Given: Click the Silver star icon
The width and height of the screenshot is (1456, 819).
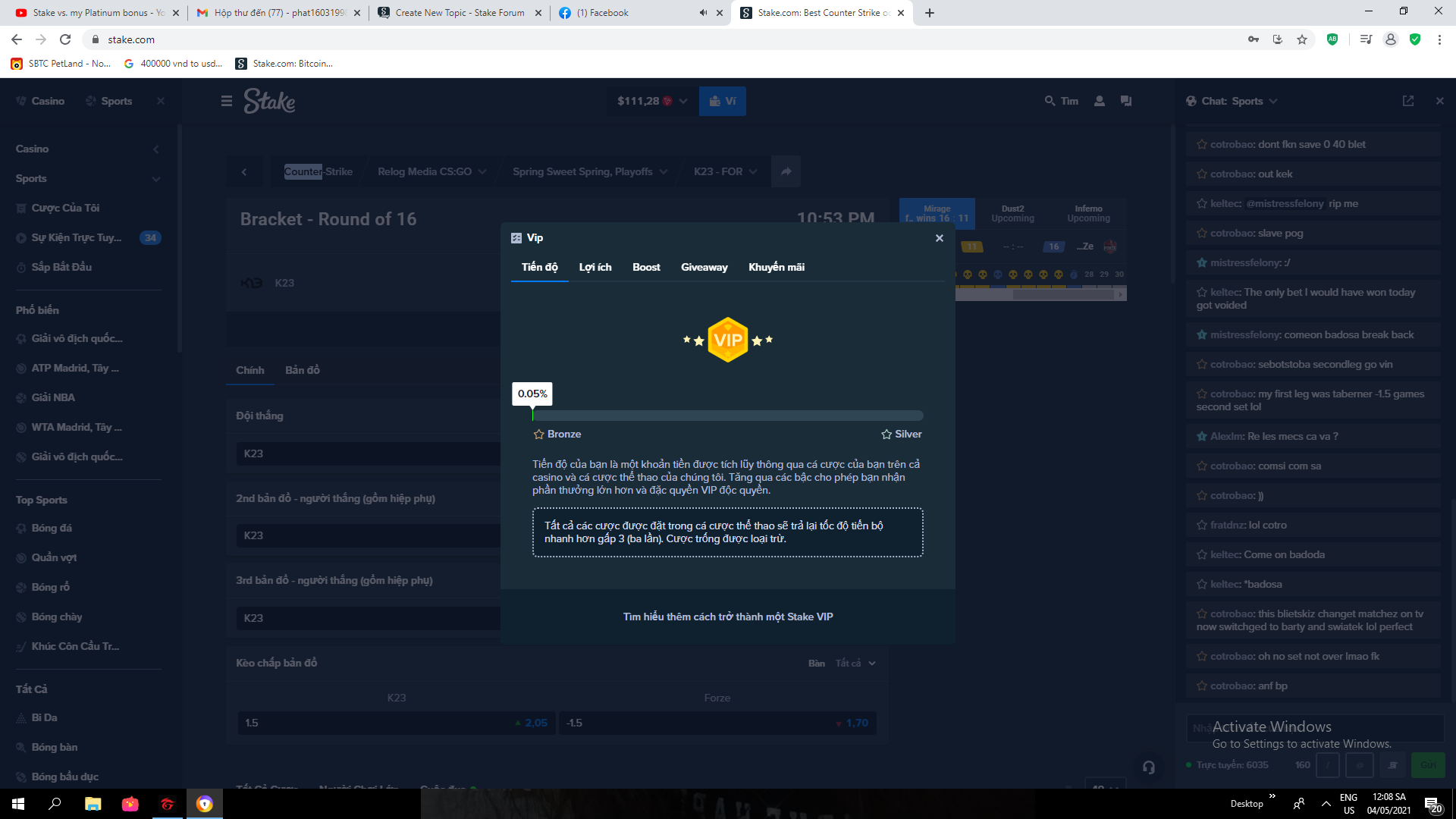Looking at the screenshot, I should coord(886,435).
